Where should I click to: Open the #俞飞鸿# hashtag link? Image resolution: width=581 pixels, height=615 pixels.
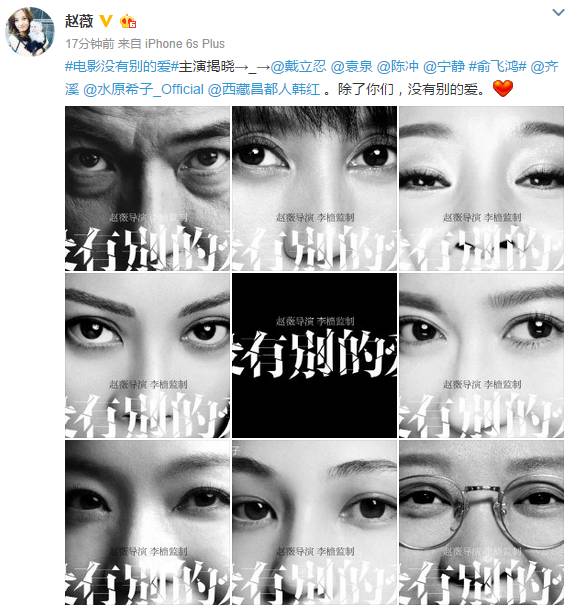pyautogui.click(x=497, y=66)
